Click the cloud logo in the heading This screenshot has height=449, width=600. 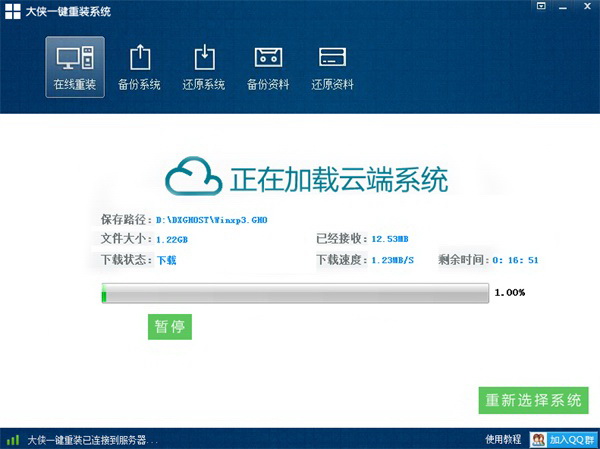tap(194, 176)
